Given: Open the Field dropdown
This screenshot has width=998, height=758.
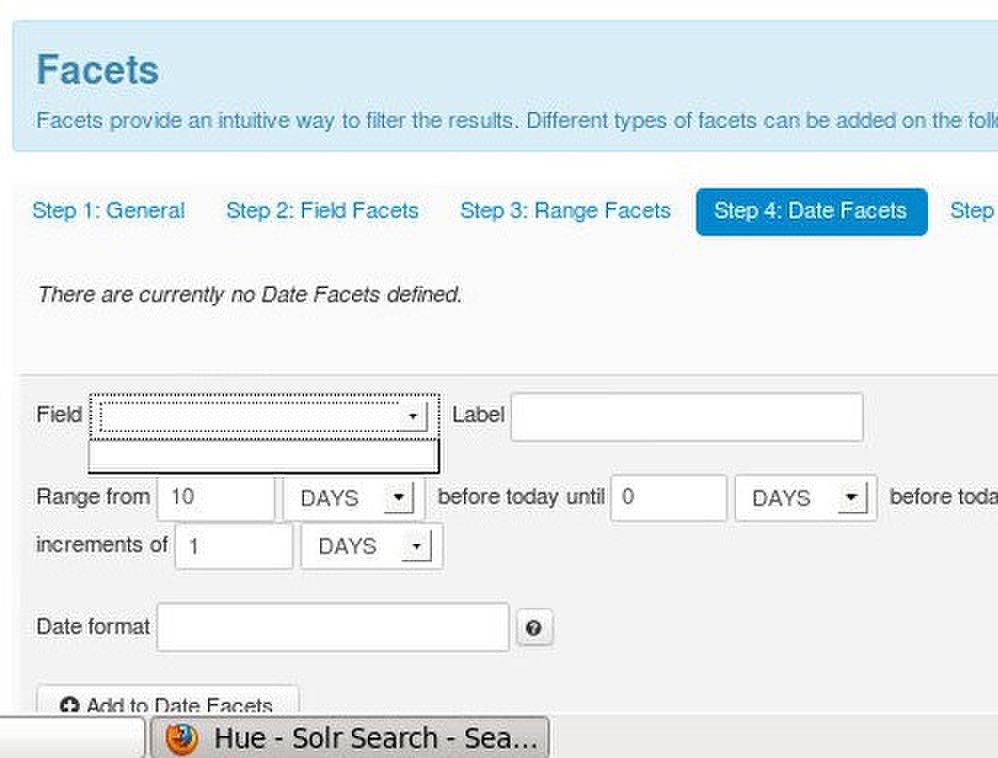Looking at the screenshot, I should [264, 416].
